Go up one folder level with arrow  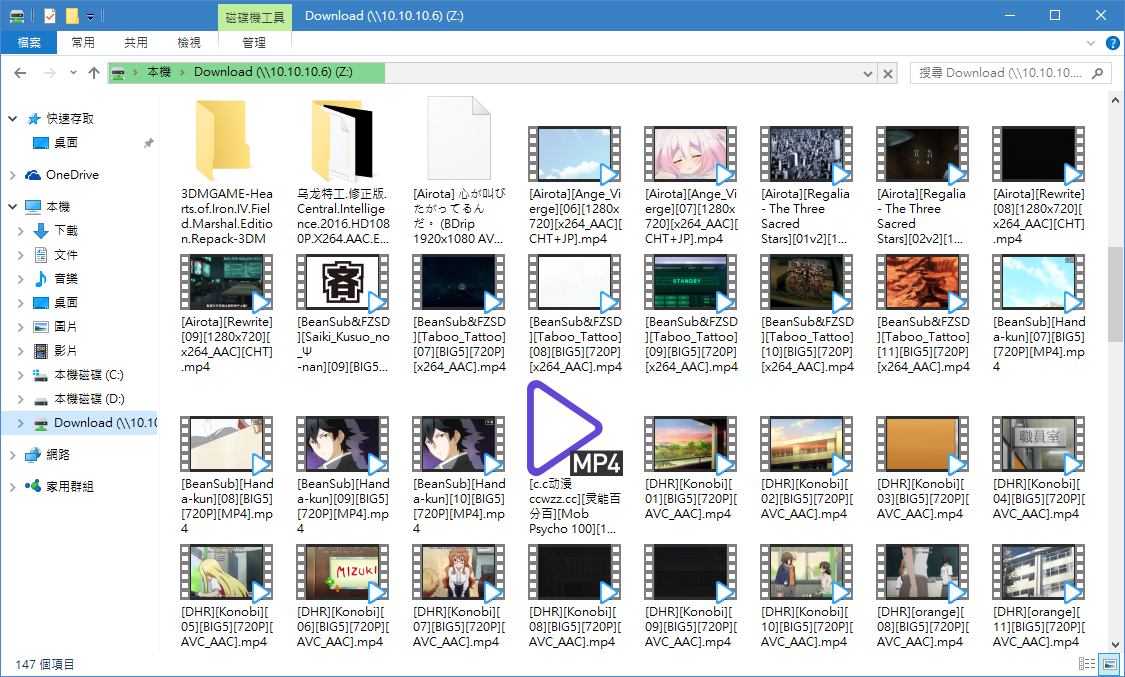pyautogui.click(x=94, y=72)
